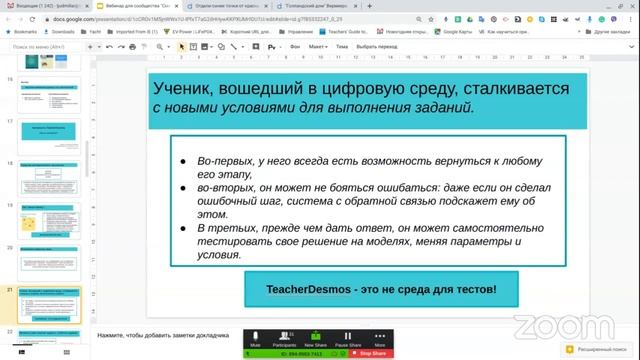Pause Share in Zoom toolbar
The height and width of the screenshot is (360, 640).
click(x=348, y=339)
